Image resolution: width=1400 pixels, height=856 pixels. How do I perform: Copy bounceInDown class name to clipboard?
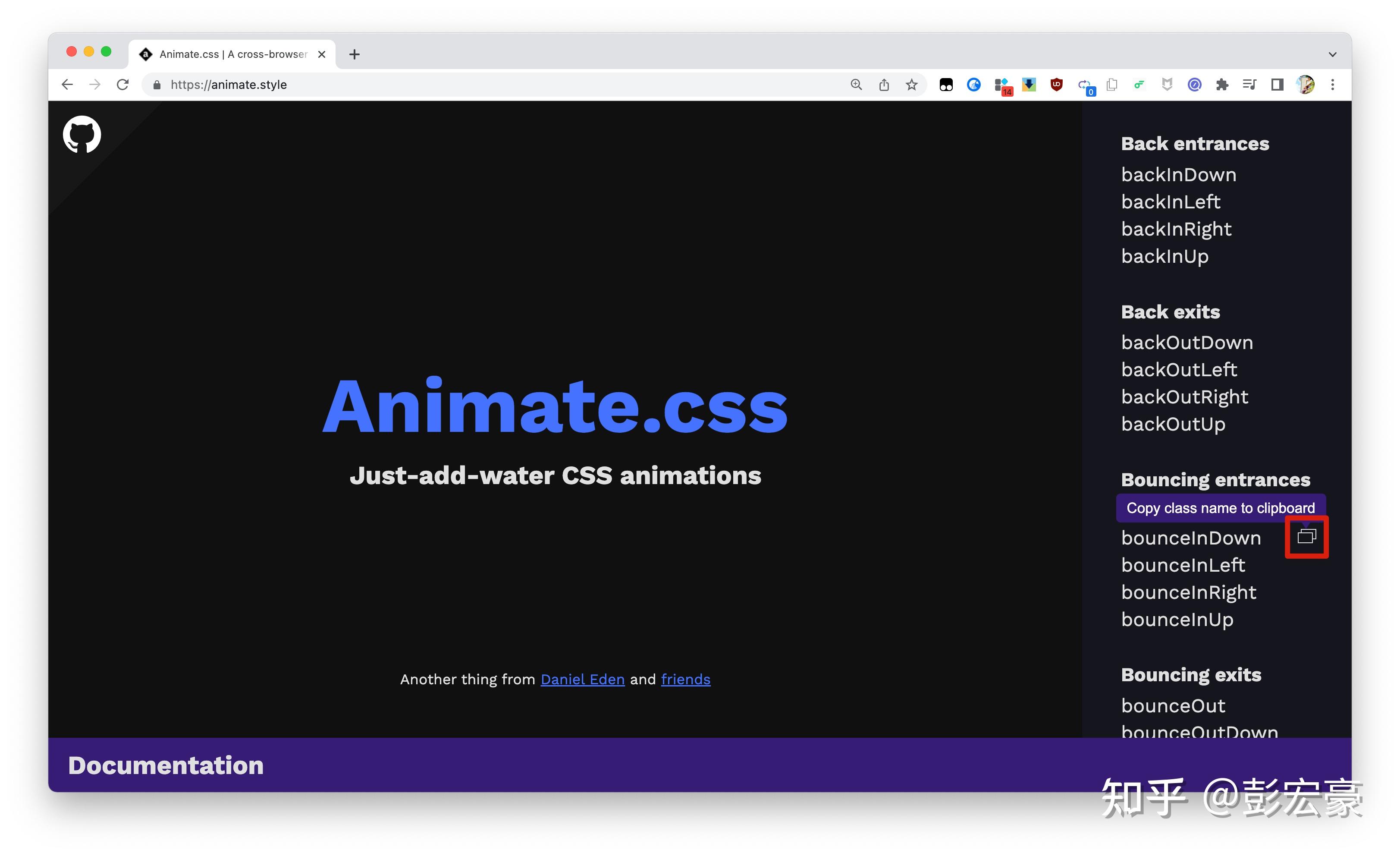(1306, 536)
